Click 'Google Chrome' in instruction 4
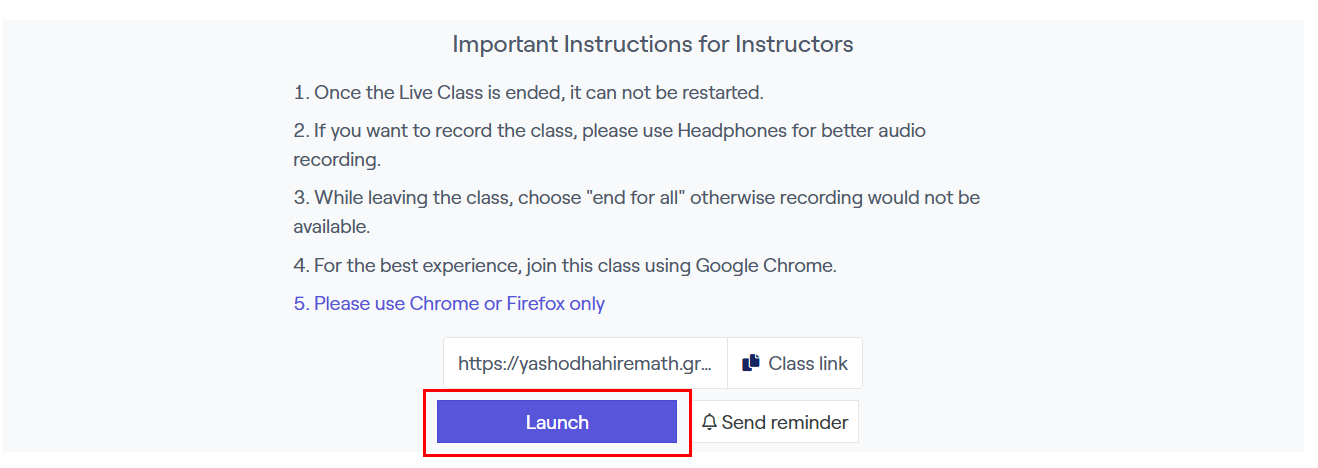Screen dimensions: 1318x468 click(x=765, y=266)
